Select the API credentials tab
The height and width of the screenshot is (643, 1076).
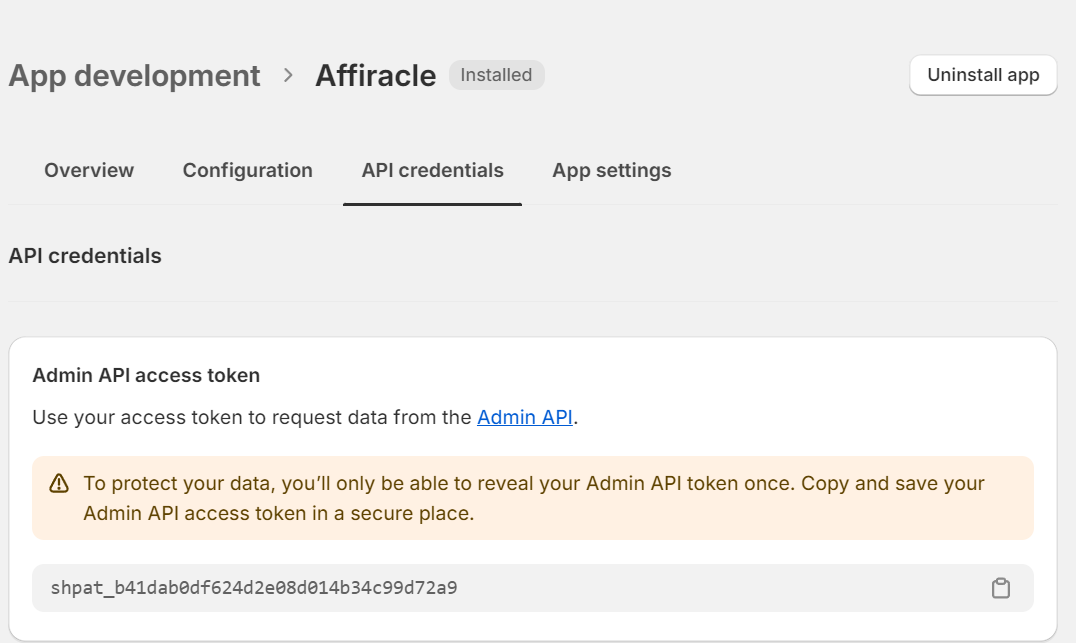tap(432, 170)
